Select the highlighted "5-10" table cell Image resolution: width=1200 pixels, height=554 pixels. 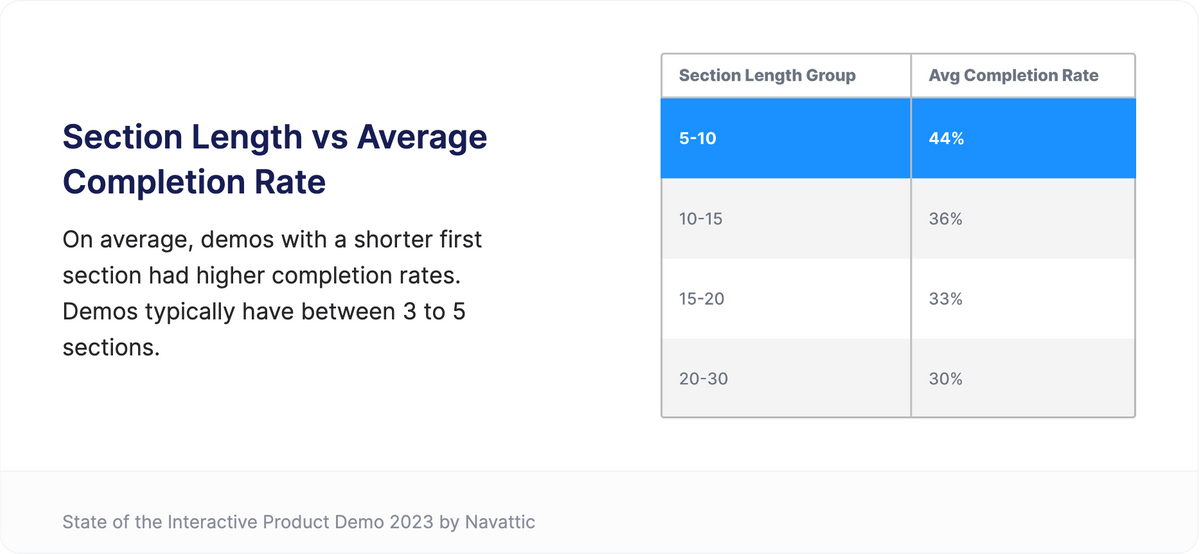click(697, 139)
